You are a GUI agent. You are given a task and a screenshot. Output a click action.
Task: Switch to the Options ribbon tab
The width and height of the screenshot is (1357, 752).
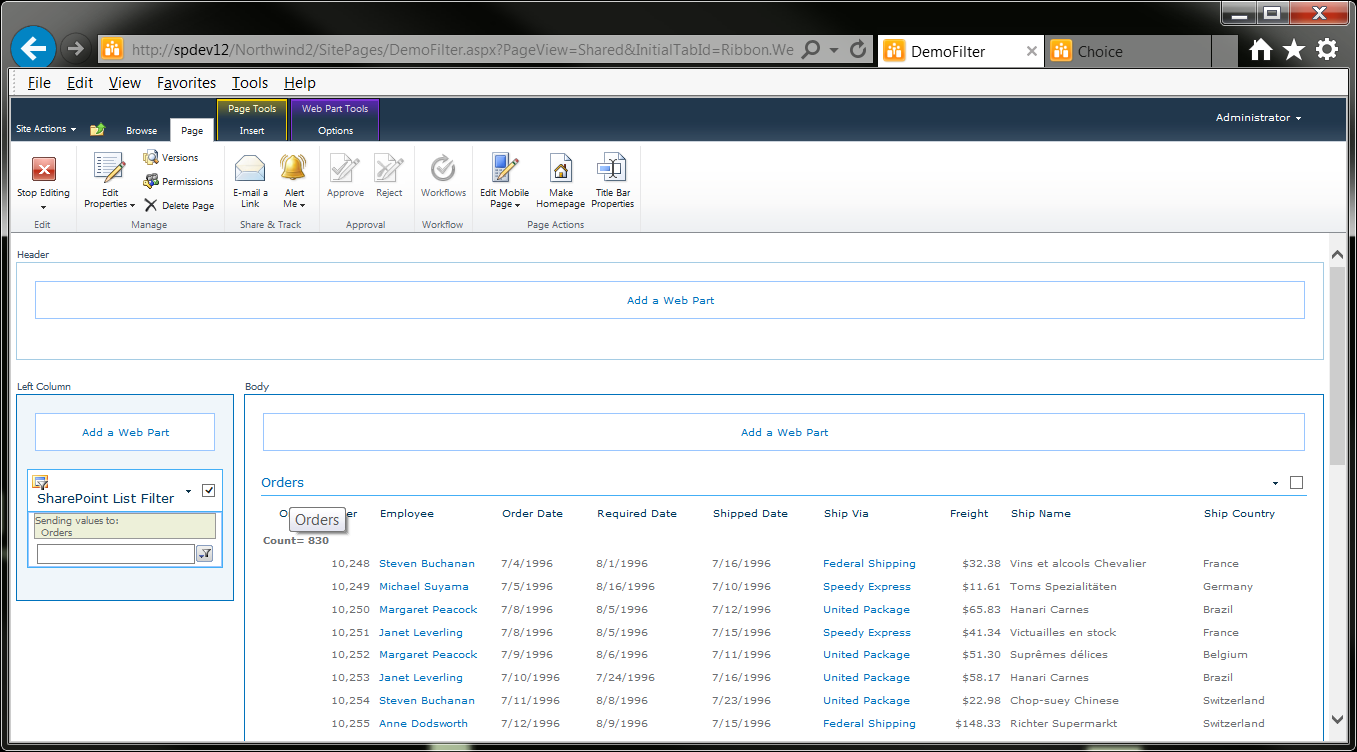(335, 130)
